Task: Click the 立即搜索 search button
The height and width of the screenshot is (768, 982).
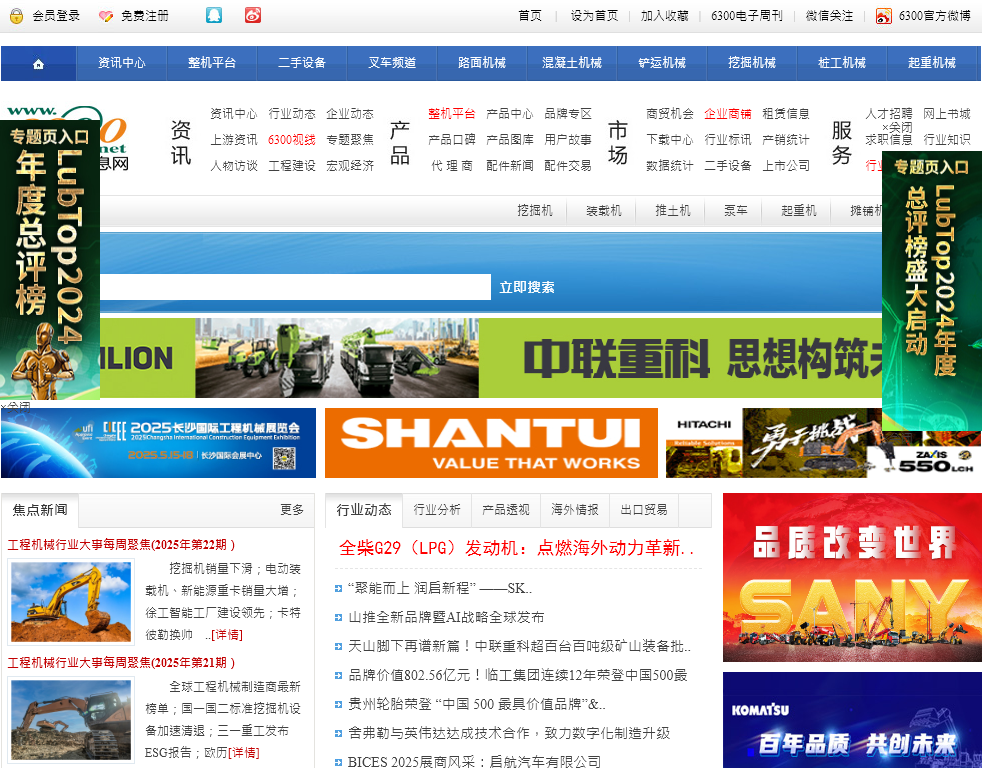Action: point(527,288)
